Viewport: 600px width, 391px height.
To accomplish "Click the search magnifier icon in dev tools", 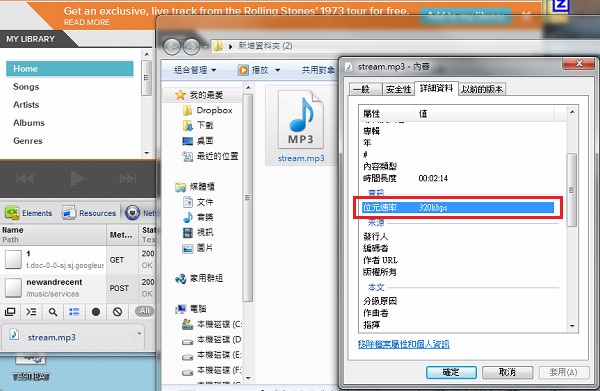I will (53, 312).
